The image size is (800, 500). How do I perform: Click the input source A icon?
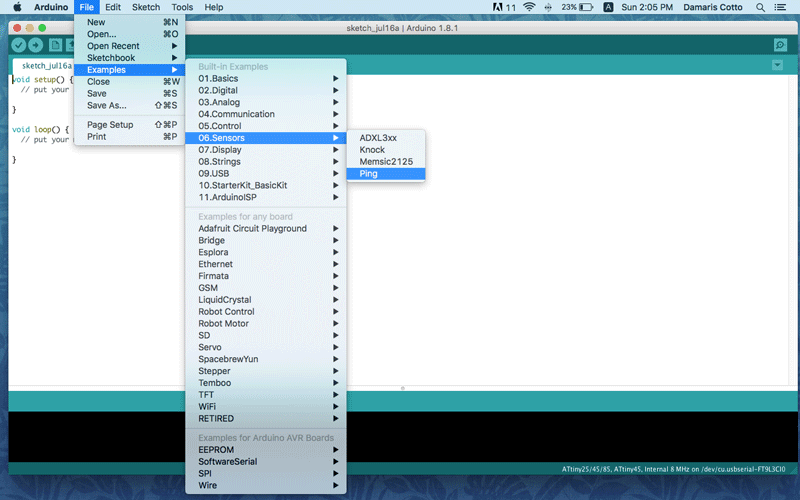(x=608, y=7)
